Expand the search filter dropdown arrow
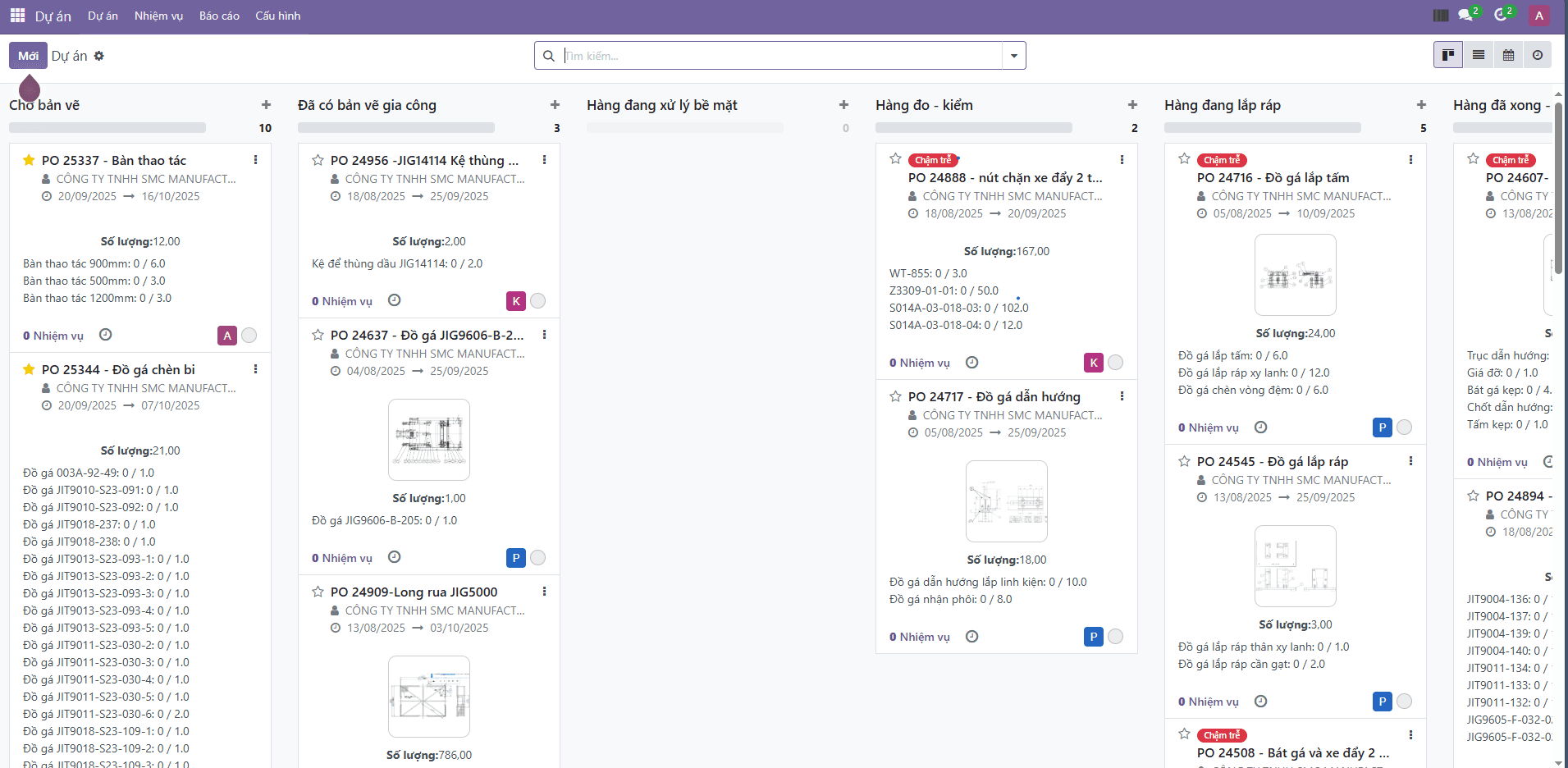This screenshot has width=1568, height=768. pos(1014,56)
